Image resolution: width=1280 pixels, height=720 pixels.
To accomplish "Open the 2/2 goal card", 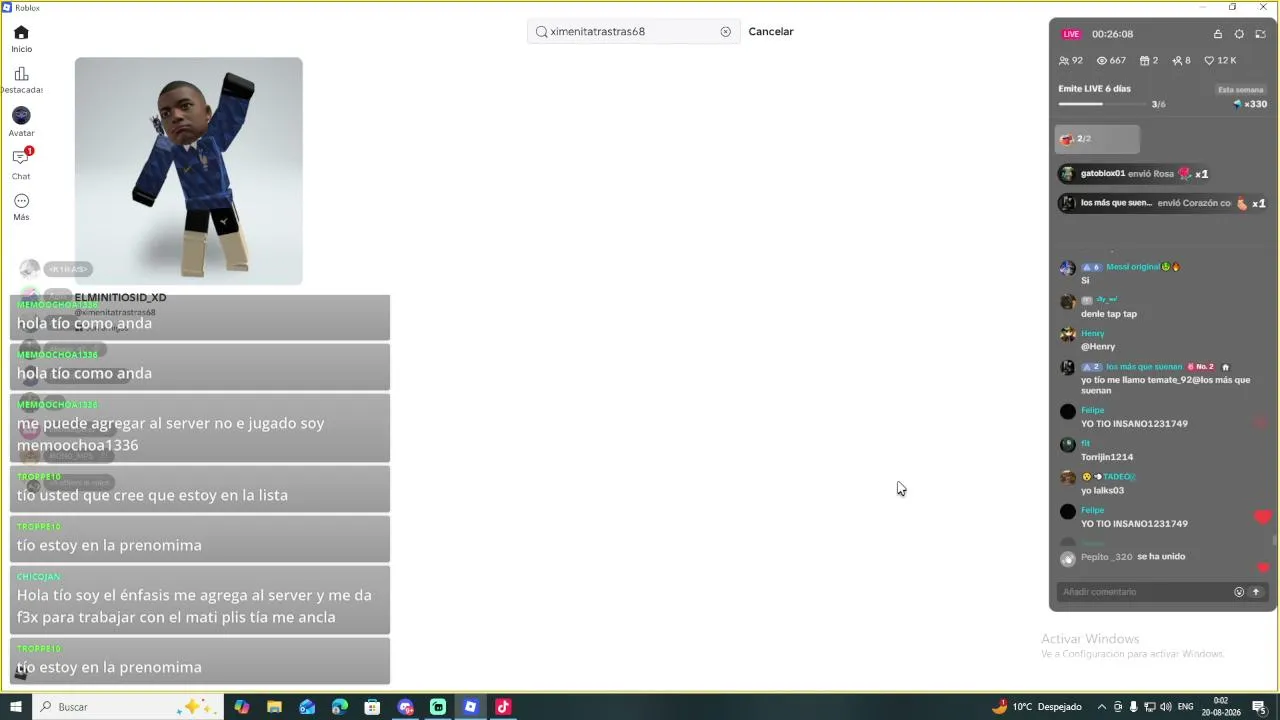I will click(1097, 139).
